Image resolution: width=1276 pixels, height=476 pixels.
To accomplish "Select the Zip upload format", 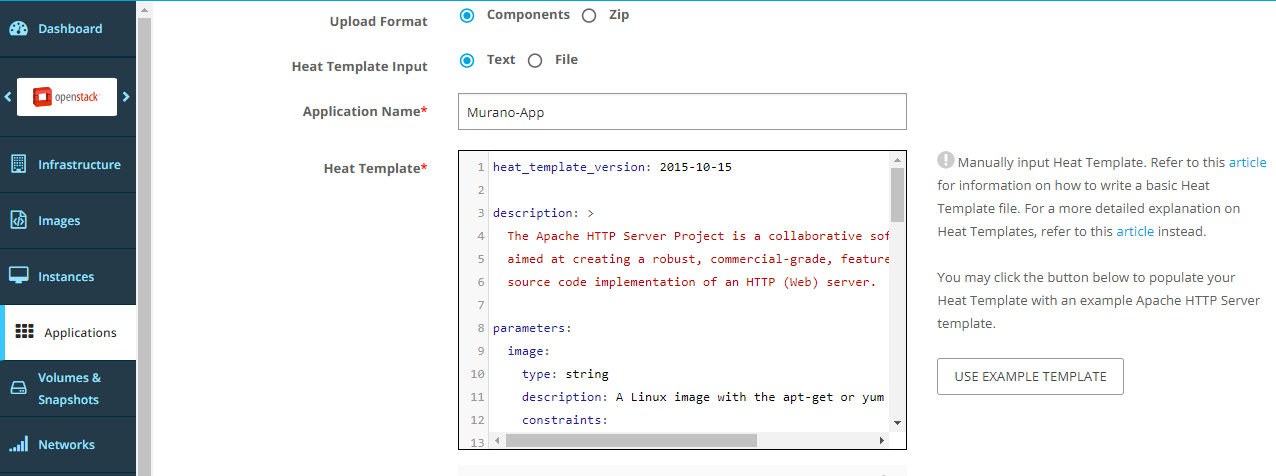I will point(589,16).
